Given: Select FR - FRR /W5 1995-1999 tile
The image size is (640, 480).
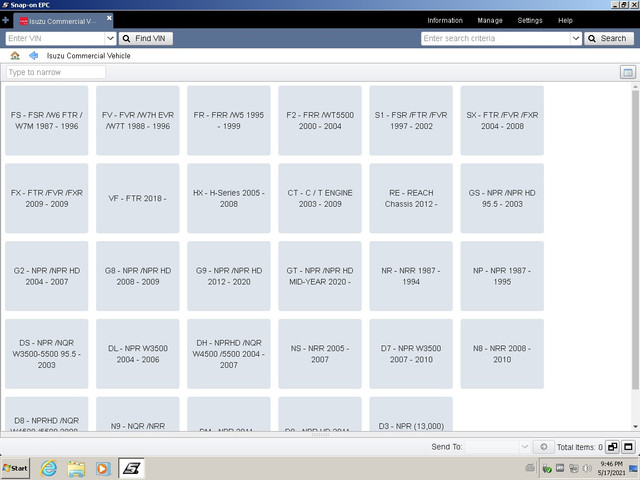Looking at the screenshot, I should coord(229,120).
